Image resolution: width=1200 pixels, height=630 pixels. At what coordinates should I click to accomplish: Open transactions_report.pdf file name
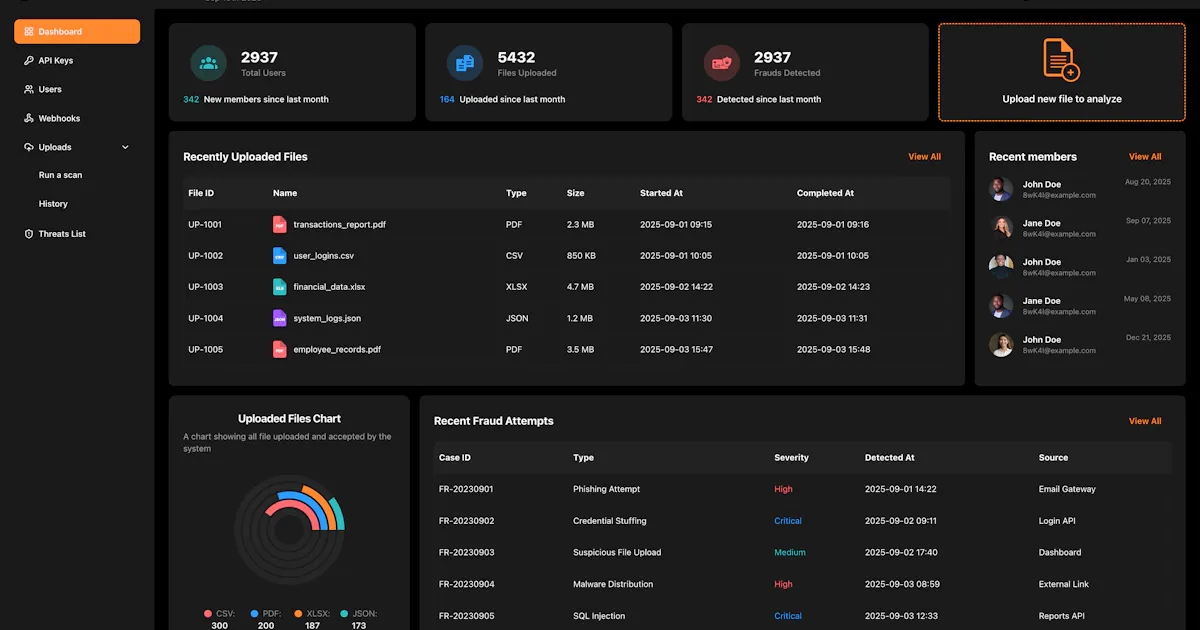tap(339, 225)
